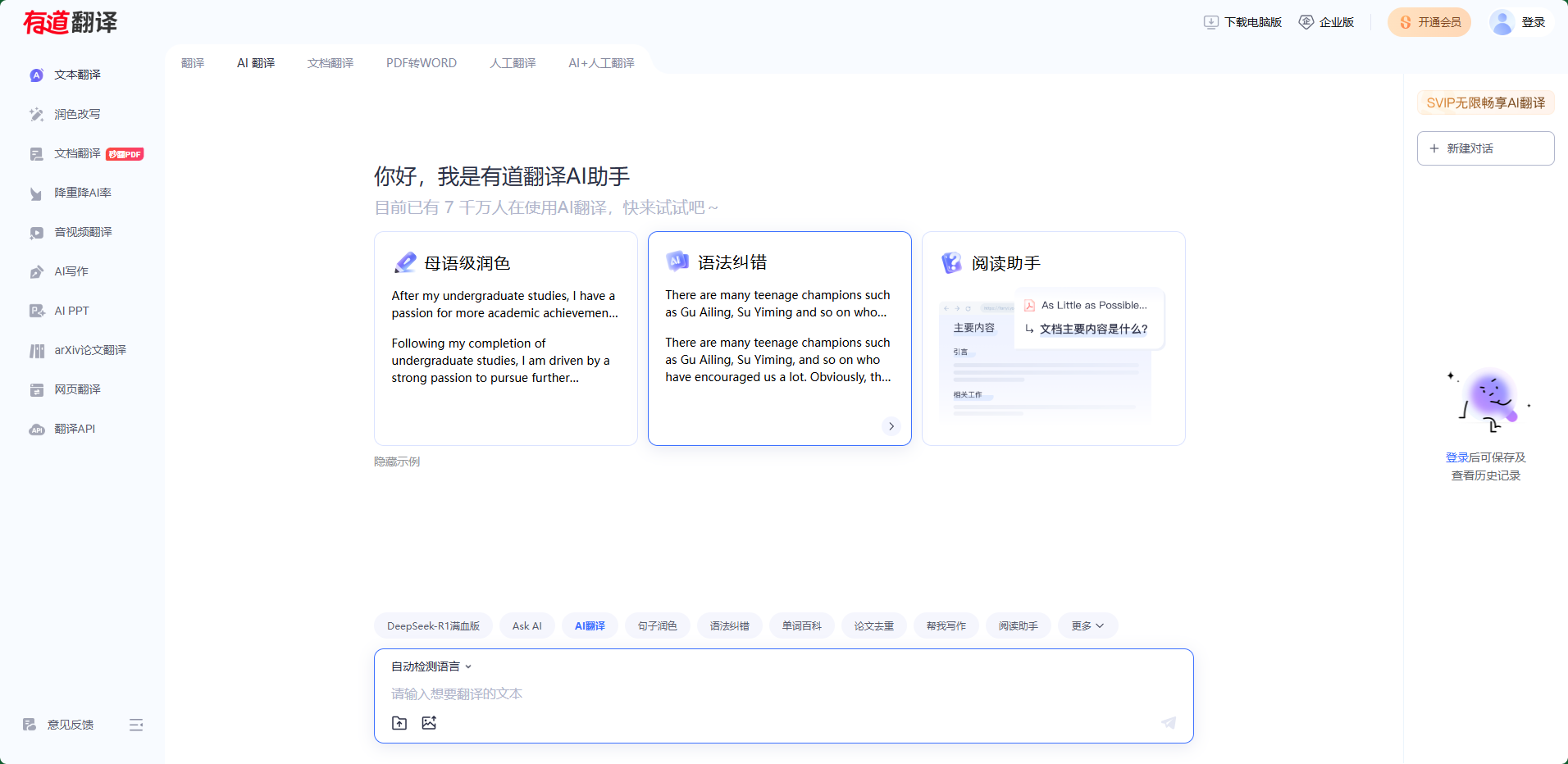Switch to DeepSeek-R1满血版 mode
The width and height of the screenshot is (1568, 764).
(434, 625)
